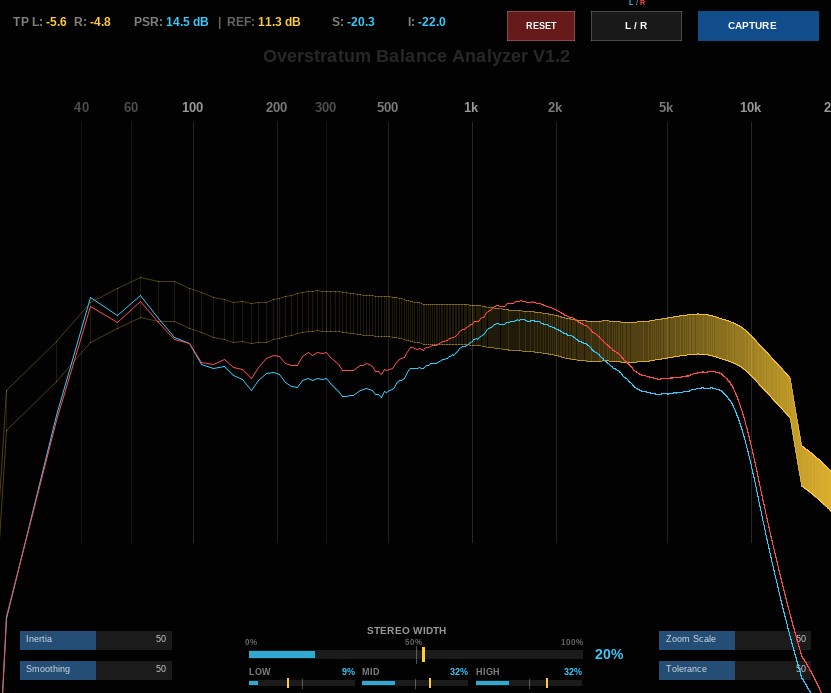Click the 20% stereo width readout
The height and width of the screenshot is (693, 831).
click(x=609, y=654)
